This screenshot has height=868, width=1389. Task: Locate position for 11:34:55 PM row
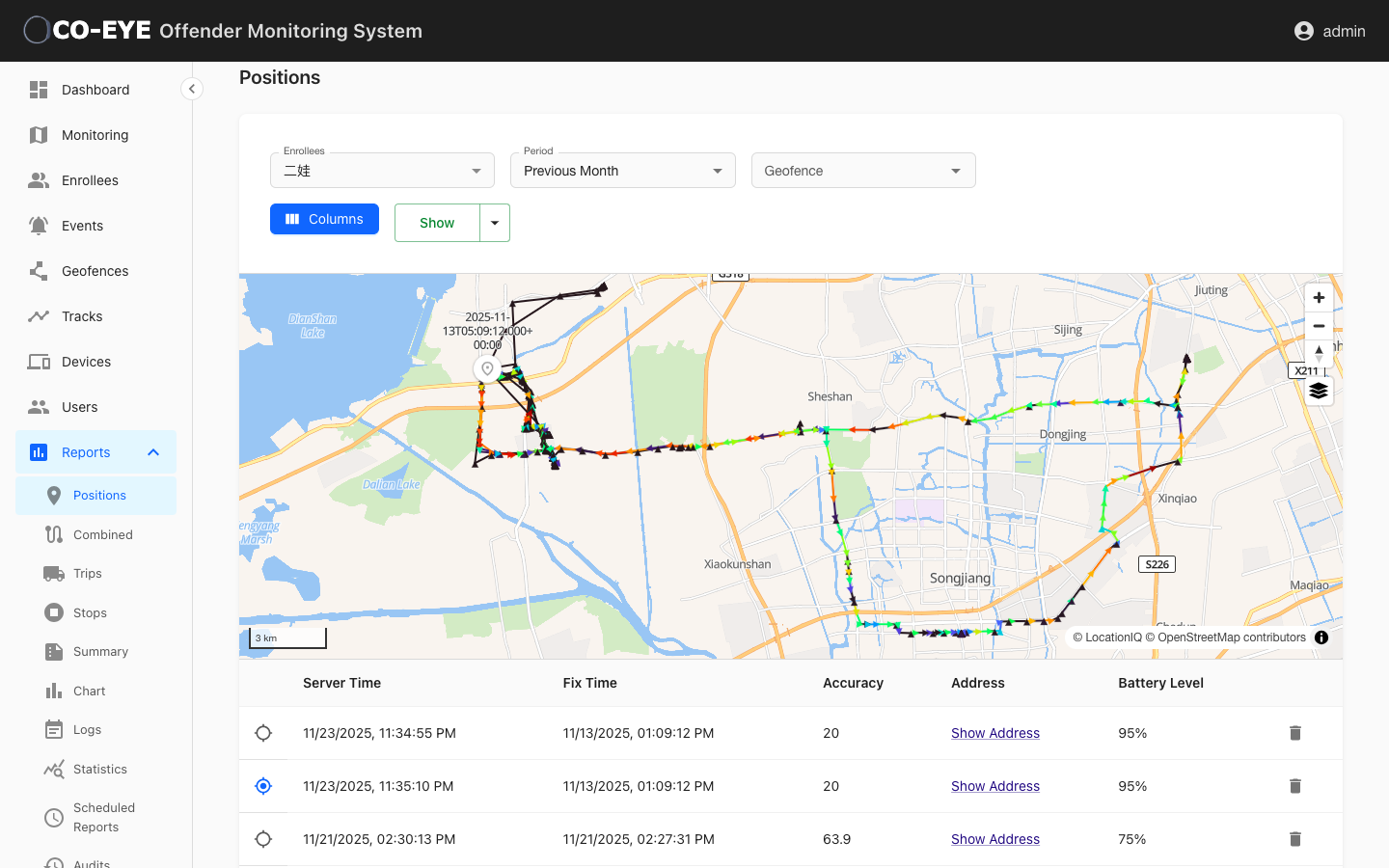point(263,733)
